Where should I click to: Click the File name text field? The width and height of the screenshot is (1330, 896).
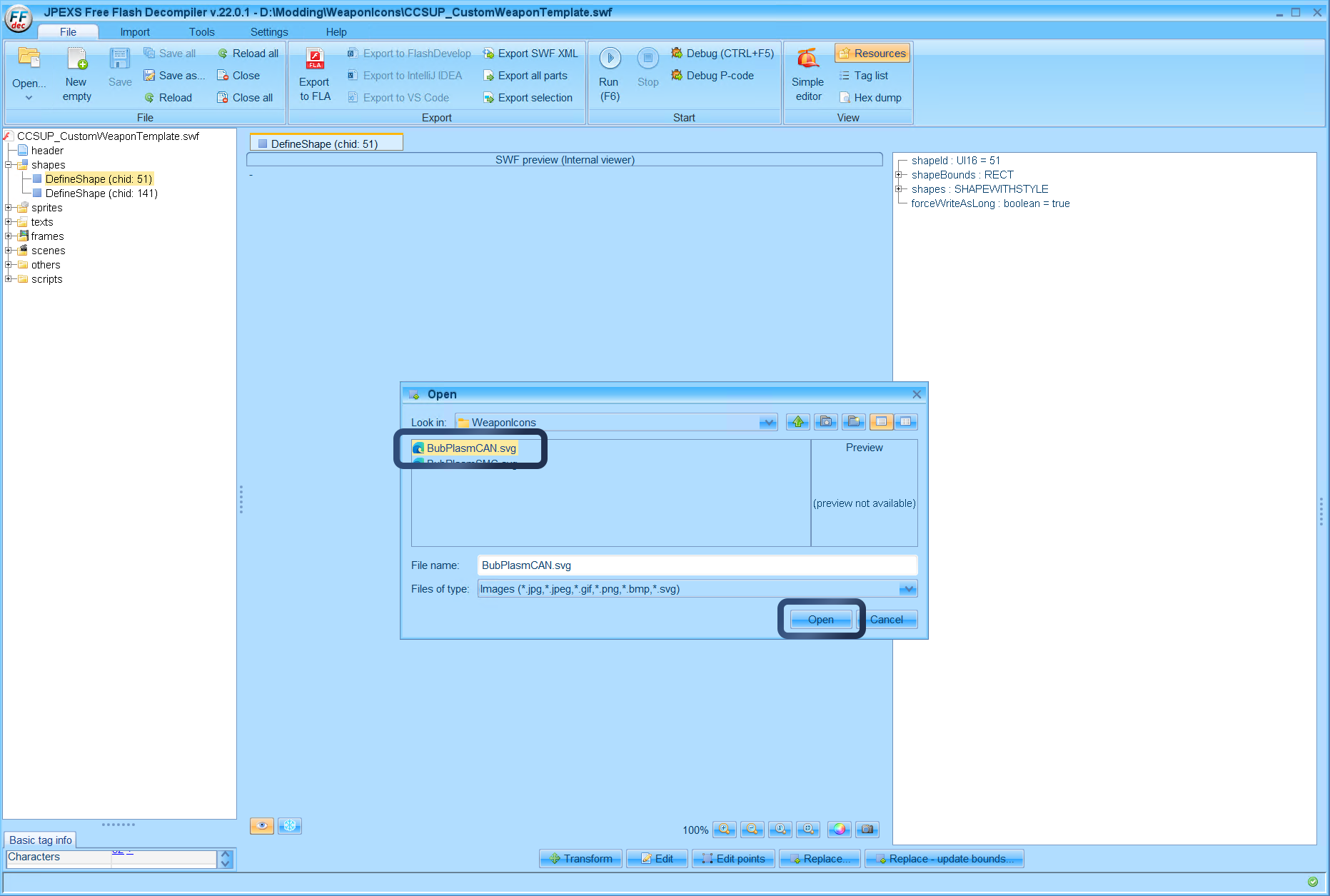click(696, 565)
